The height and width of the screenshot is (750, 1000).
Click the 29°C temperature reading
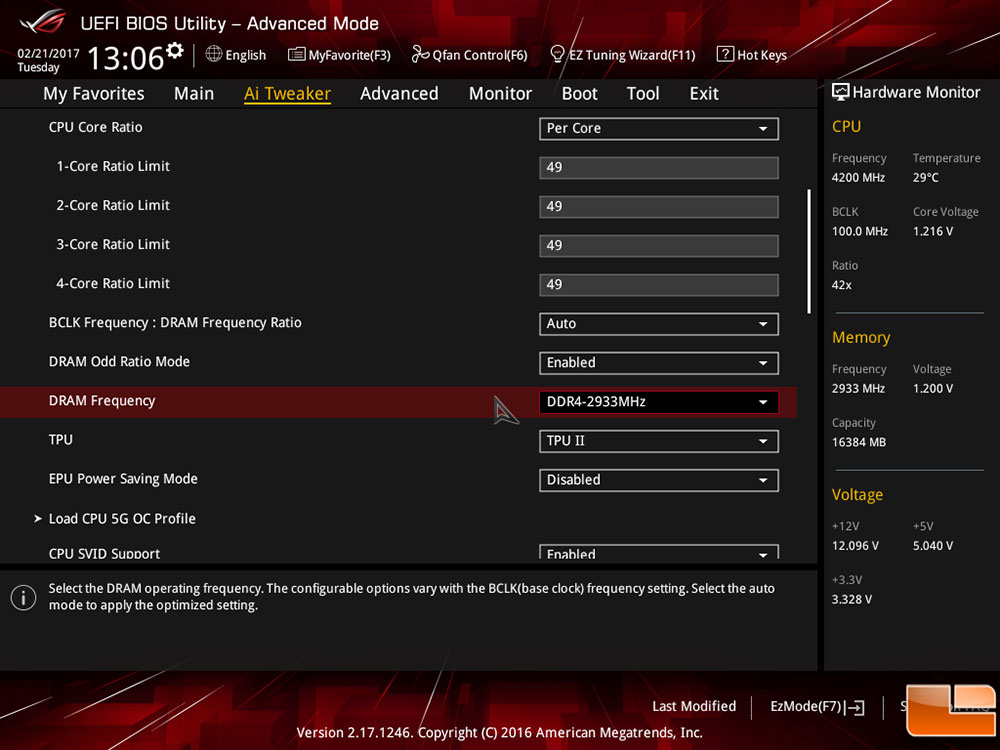coord(925,177)
